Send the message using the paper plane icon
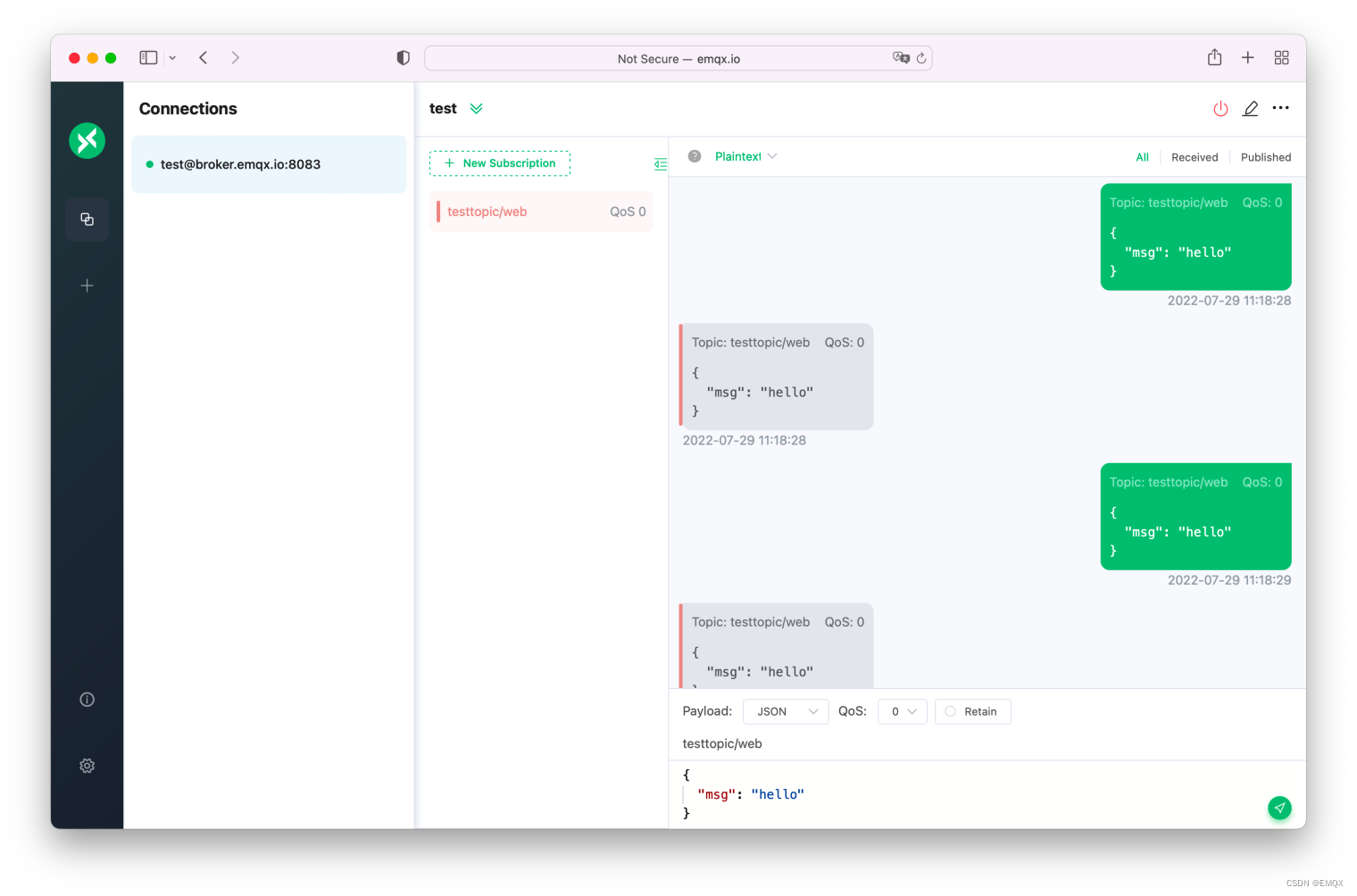The height and width of the screenshot is (896, 1357). (1279, 808)
